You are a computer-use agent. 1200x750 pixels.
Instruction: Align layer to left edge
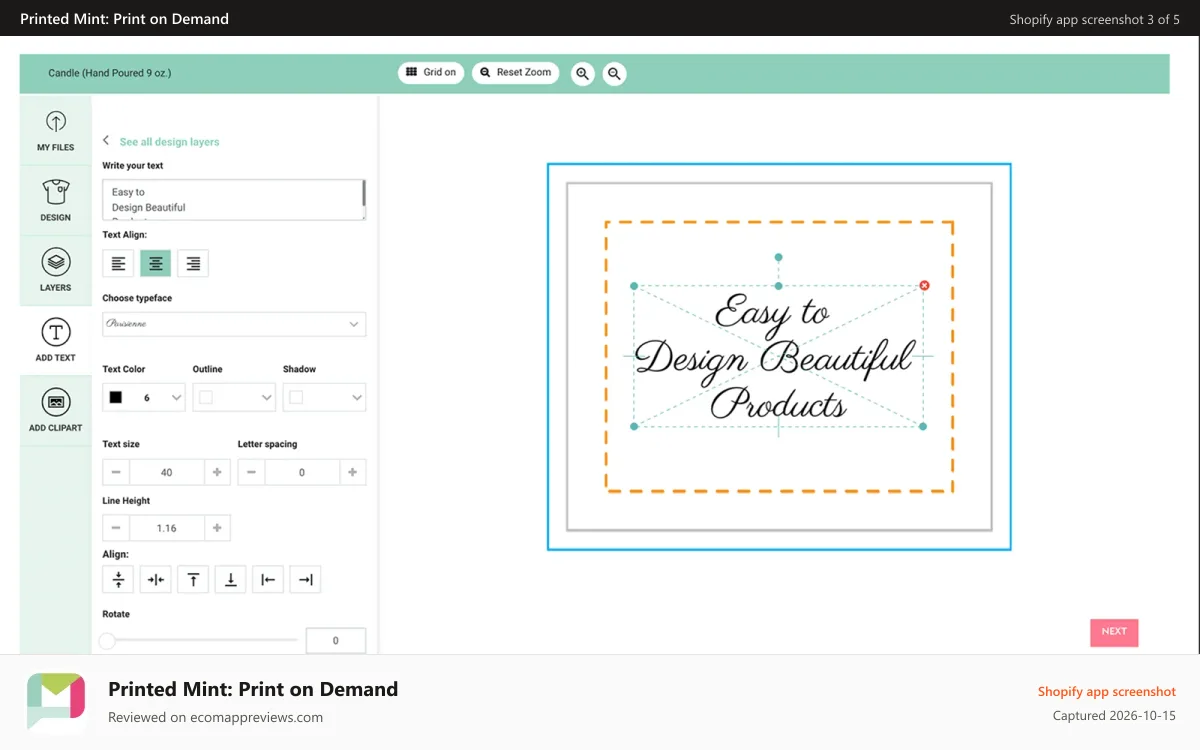(268, 579)
